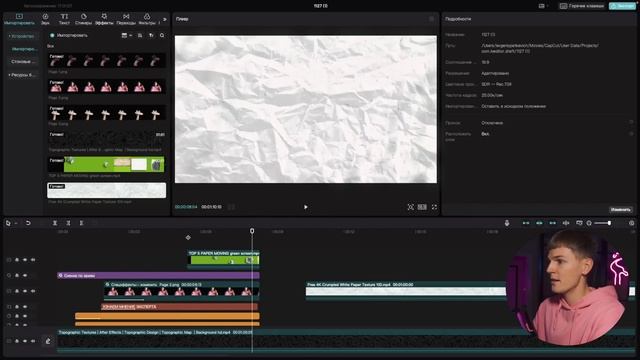Toggle preview axis icon in timeline toolbar
The height and width of the screenshot is (360, 640).
[x=566, y=223]
